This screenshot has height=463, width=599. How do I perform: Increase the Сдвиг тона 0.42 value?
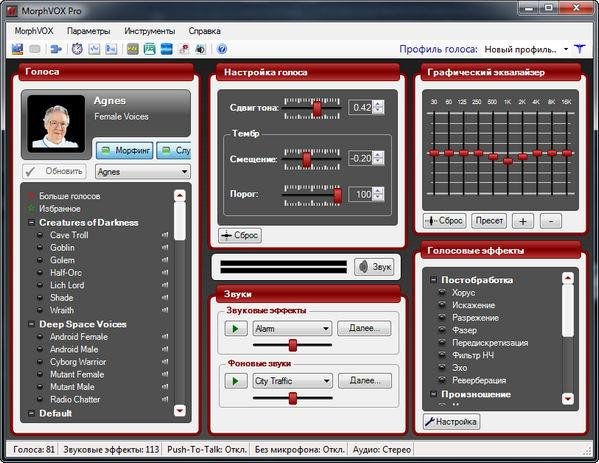[378, 104]
